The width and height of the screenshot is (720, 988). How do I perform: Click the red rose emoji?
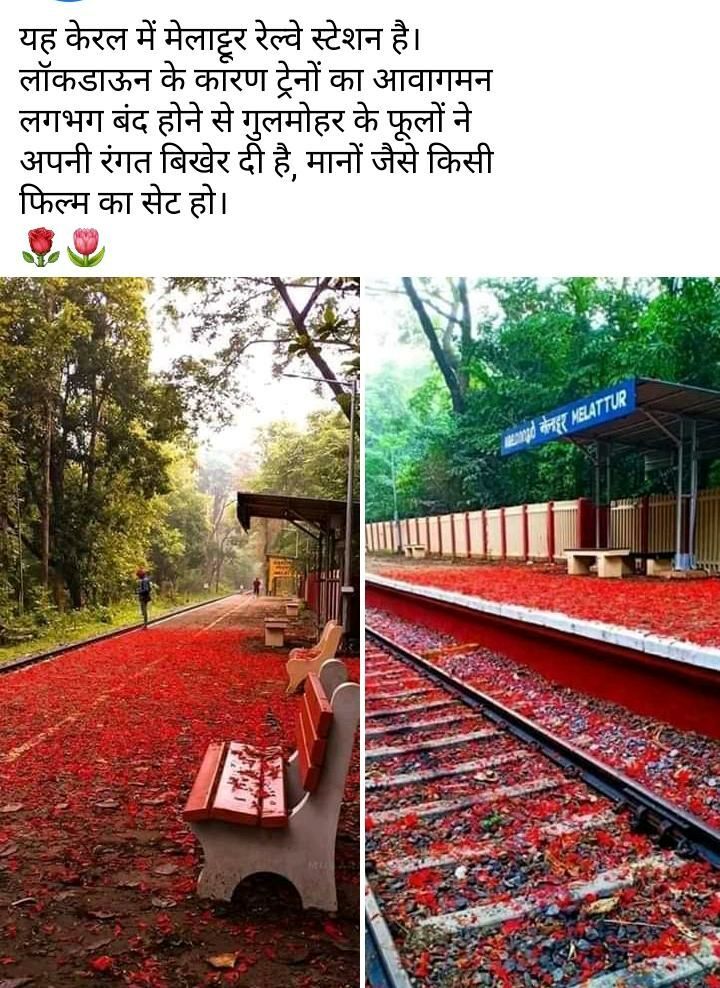tap(41, 247)
